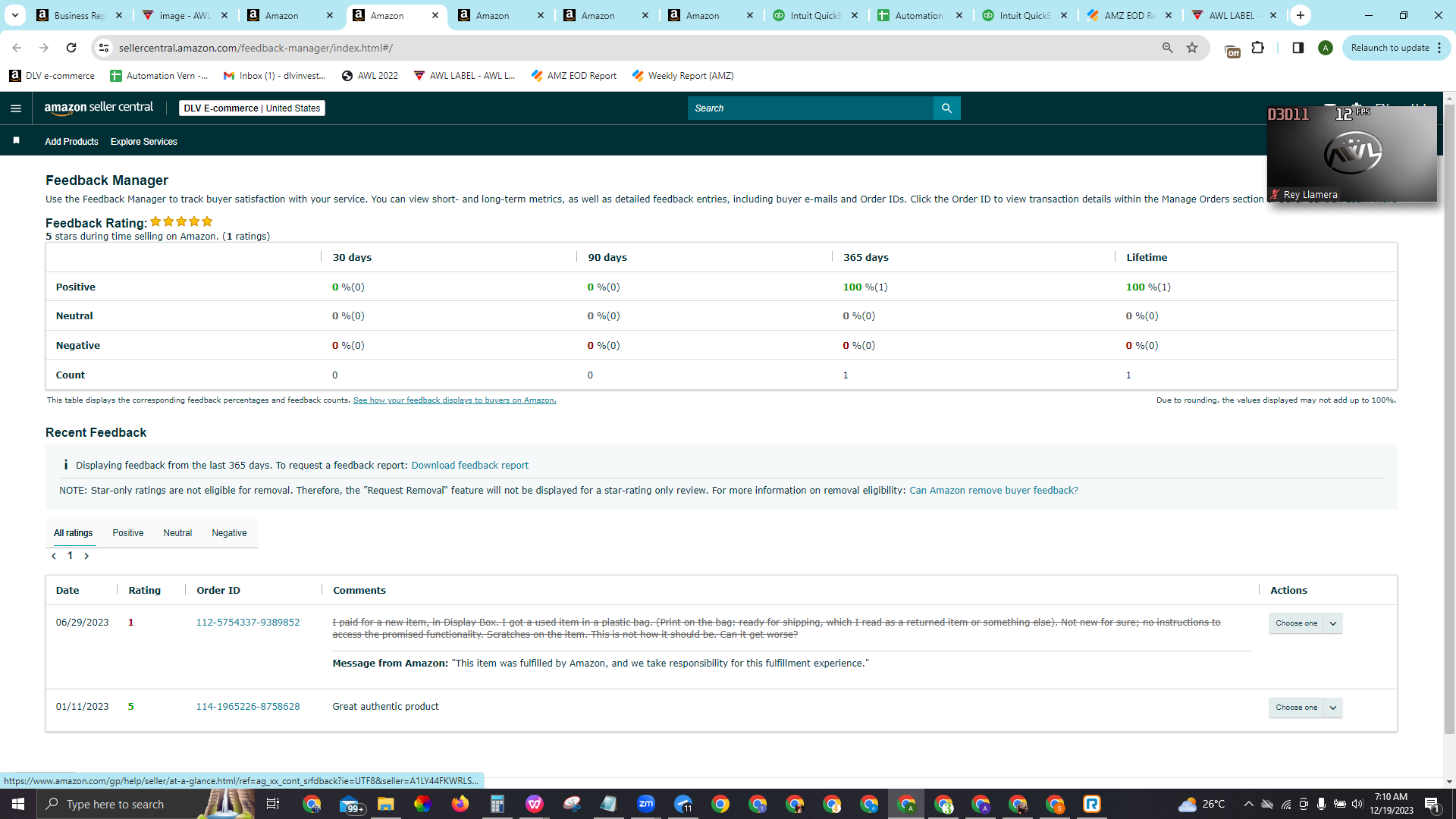Click Explore Services in the navigation bar
This screenshot has height=819, width=1456.
(x=143, y=142)
